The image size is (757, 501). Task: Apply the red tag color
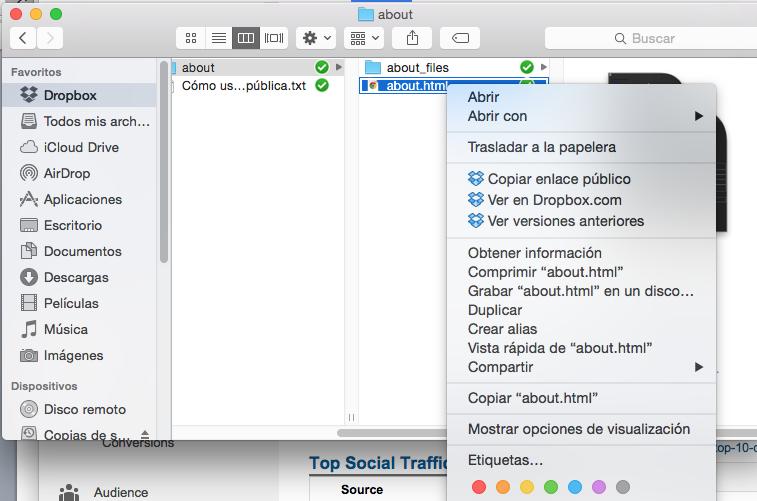coord(478,487)
